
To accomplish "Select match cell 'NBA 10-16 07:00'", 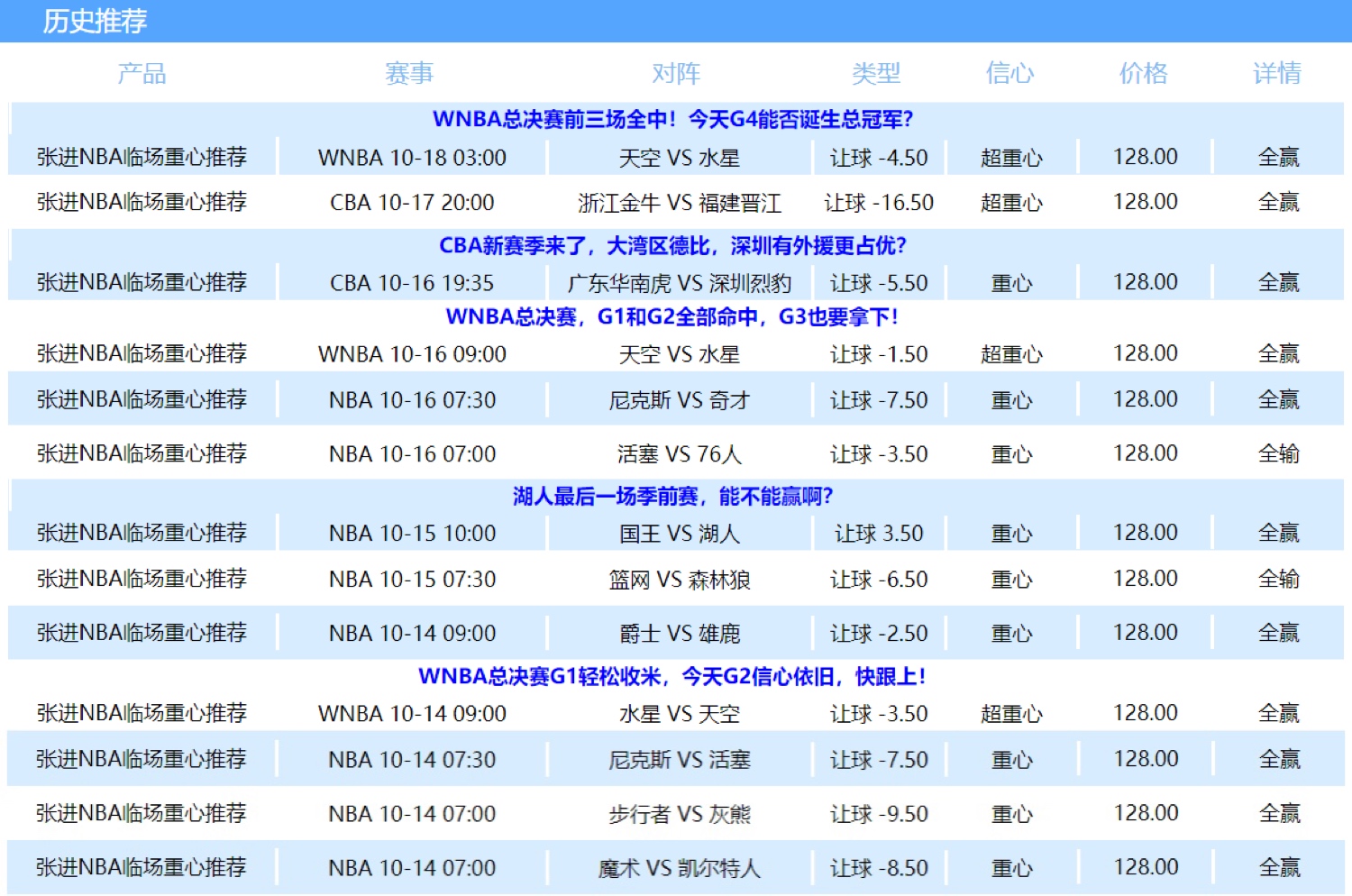I will point(412,454).
